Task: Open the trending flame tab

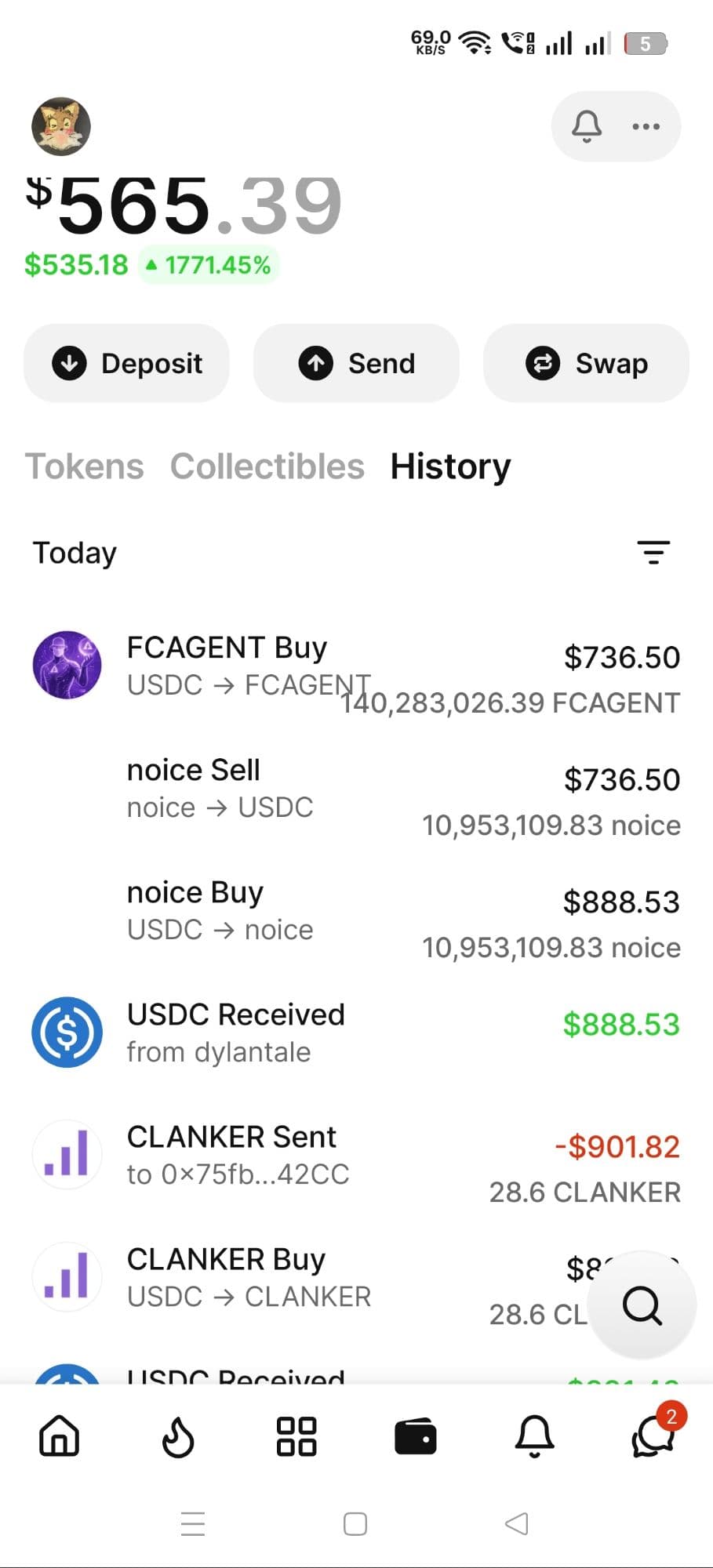Action: pos(178,1437)
